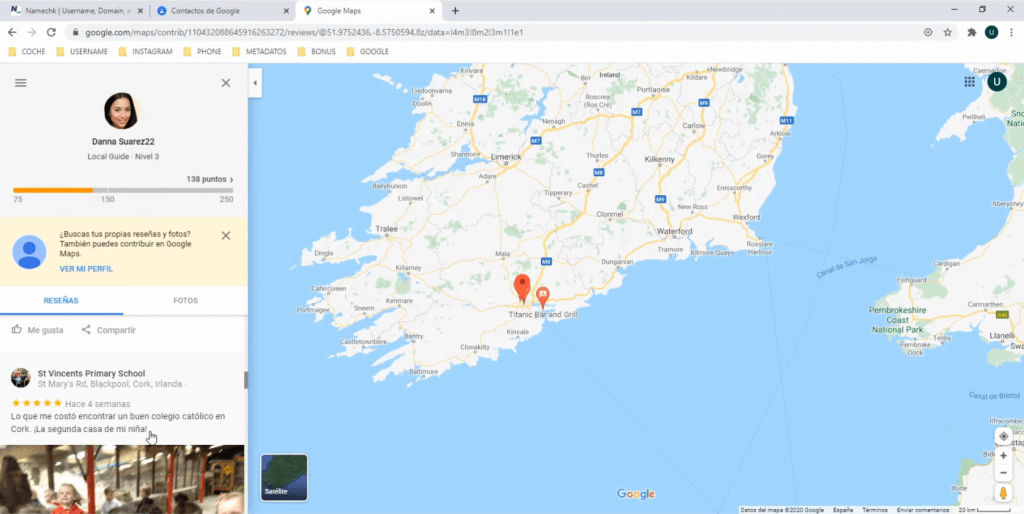Close the Google Maps tab

(x=432, y=11)
